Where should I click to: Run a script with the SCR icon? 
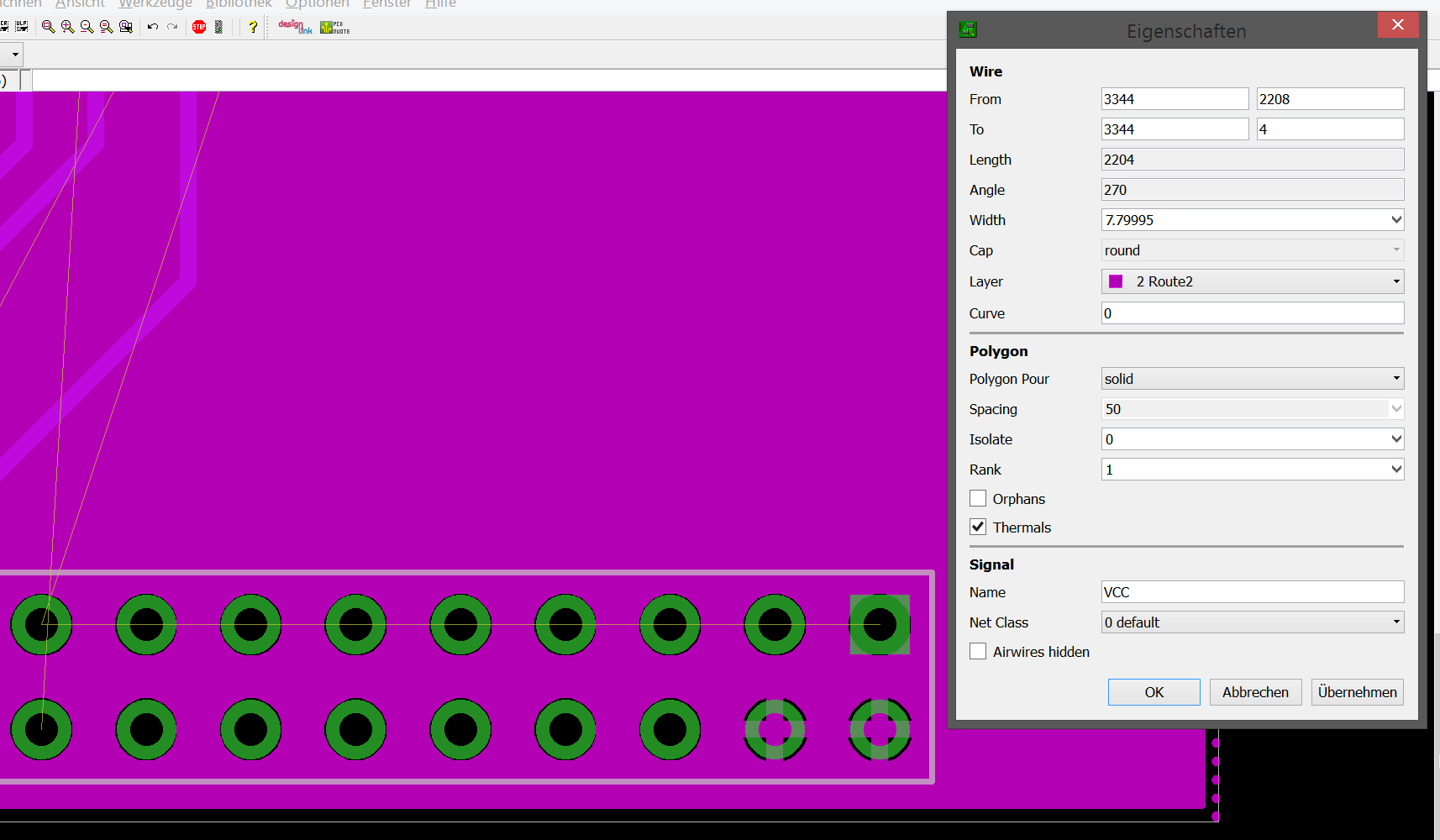[x=4, y=27]
